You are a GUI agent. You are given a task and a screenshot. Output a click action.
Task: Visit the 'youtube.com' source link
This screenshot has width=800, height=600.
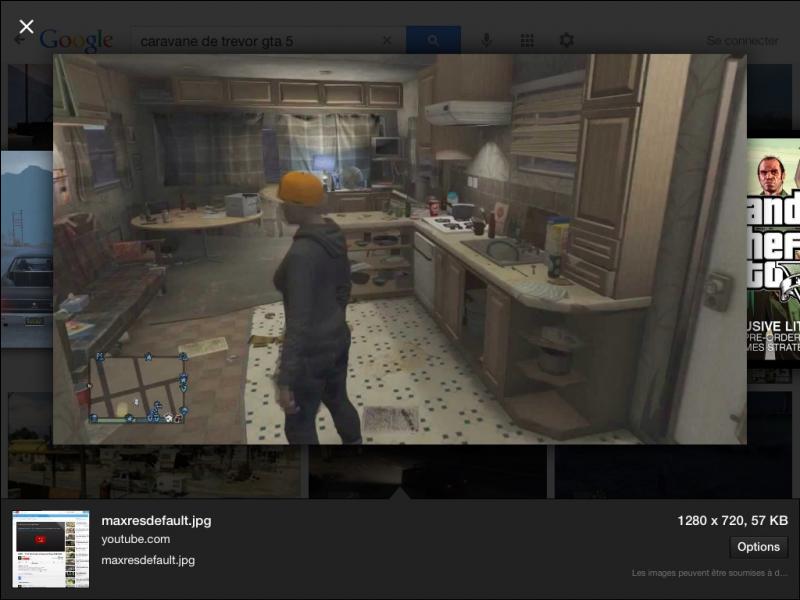coord(136,539)
